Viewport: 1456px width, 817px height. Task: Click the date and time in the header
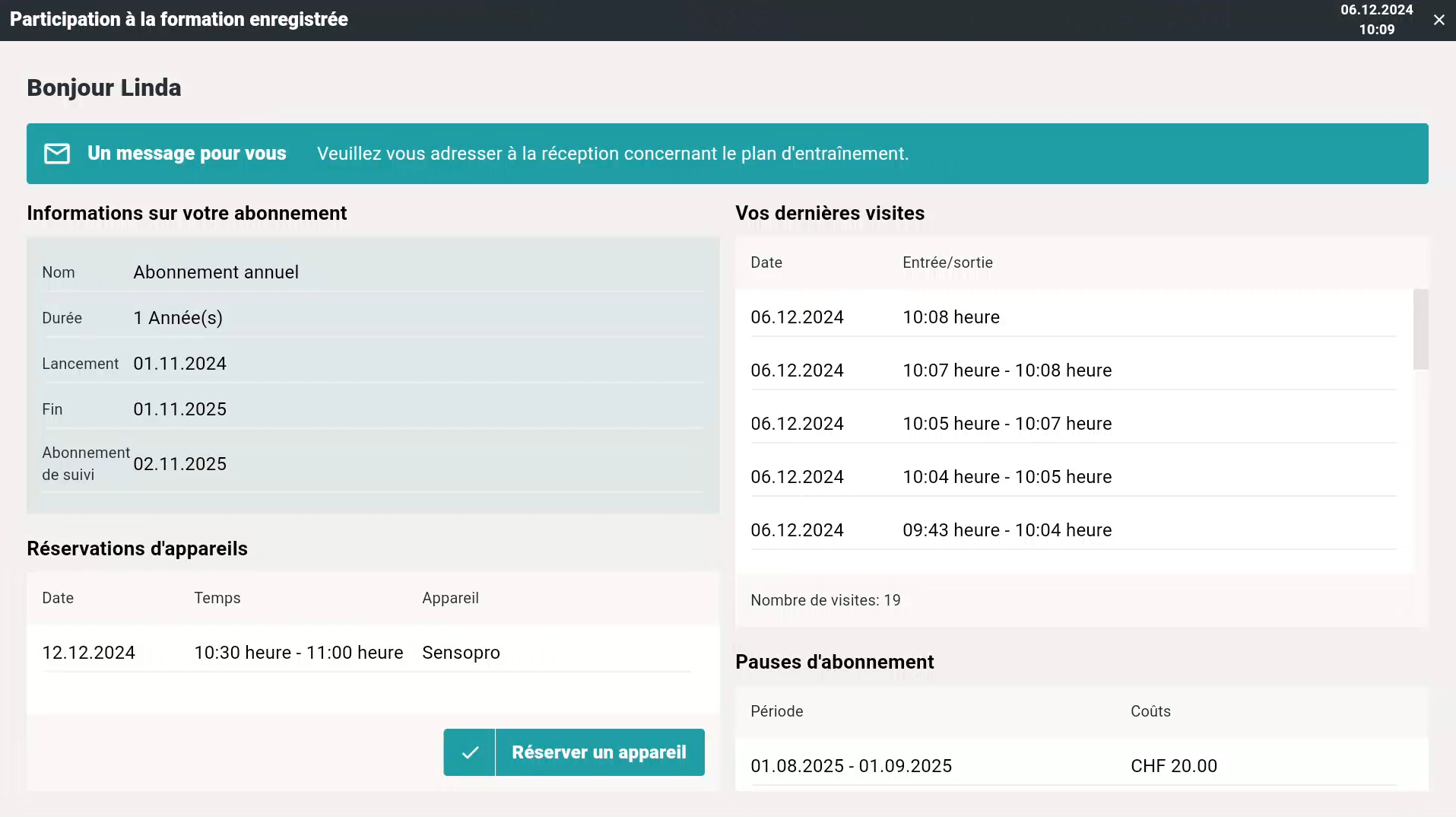1376,20
